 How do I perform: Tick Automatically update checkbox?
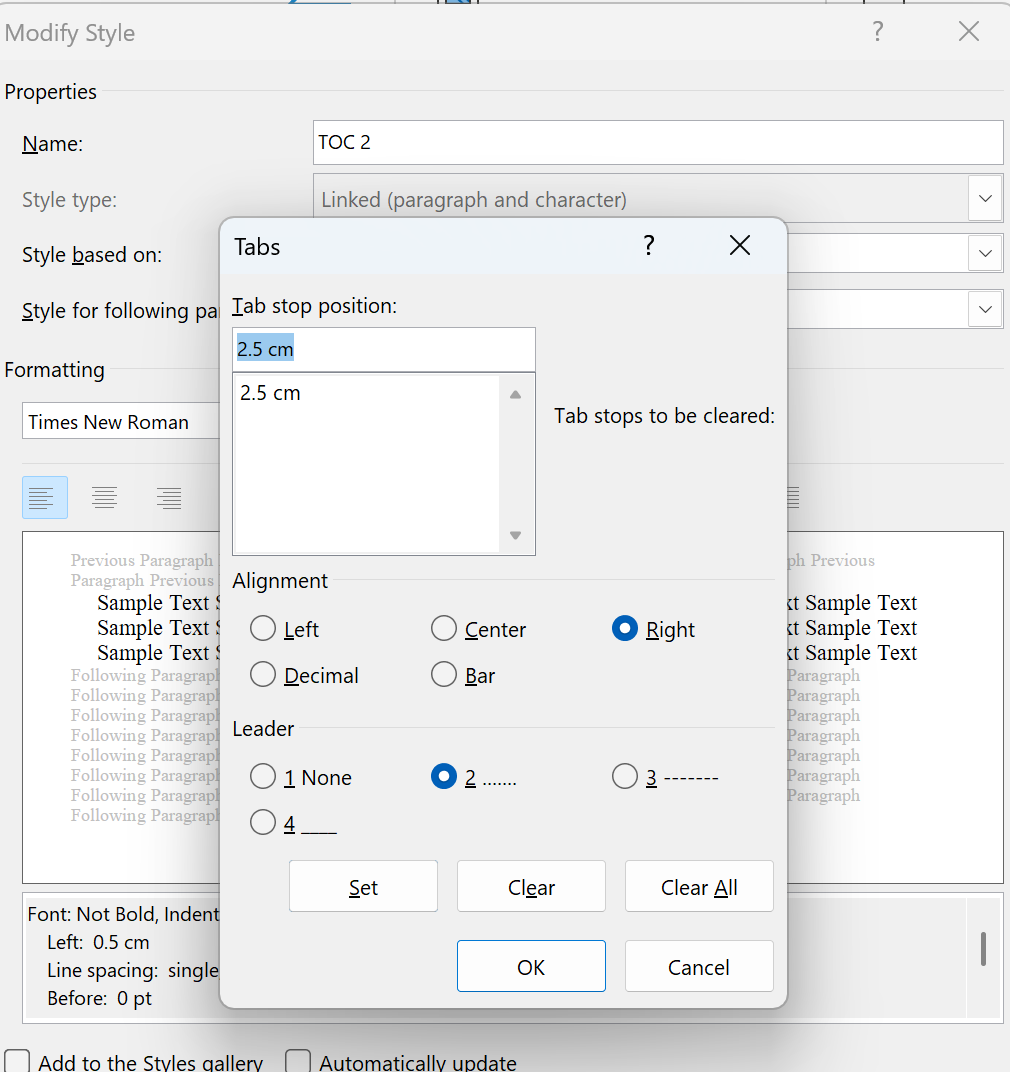[x=297, y=1062]
